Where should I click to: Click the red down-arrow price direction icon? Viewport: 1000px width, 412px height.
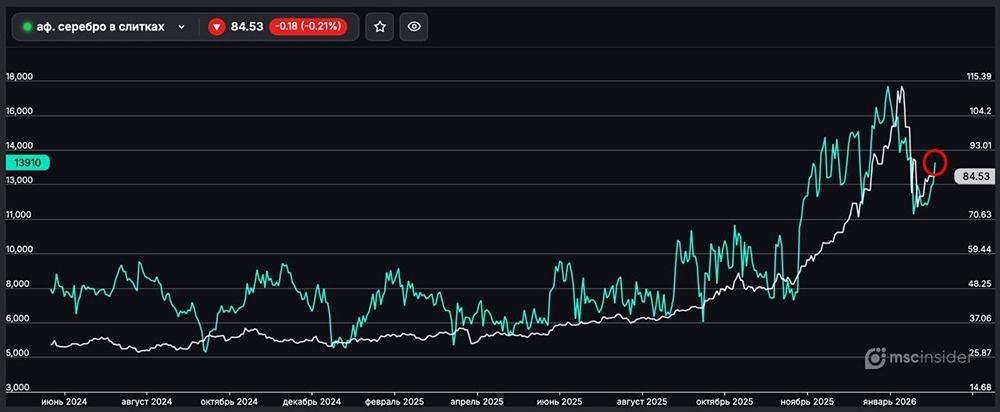[216, 27]
